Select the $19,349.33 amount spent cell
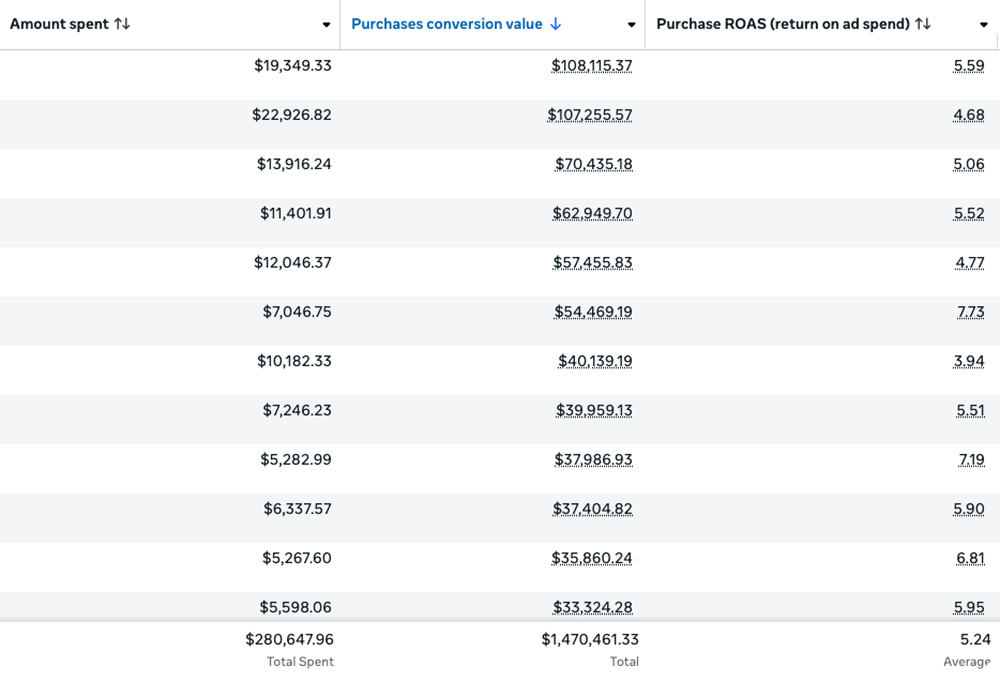Viewport: 1000px width, 682px height. 292,66
